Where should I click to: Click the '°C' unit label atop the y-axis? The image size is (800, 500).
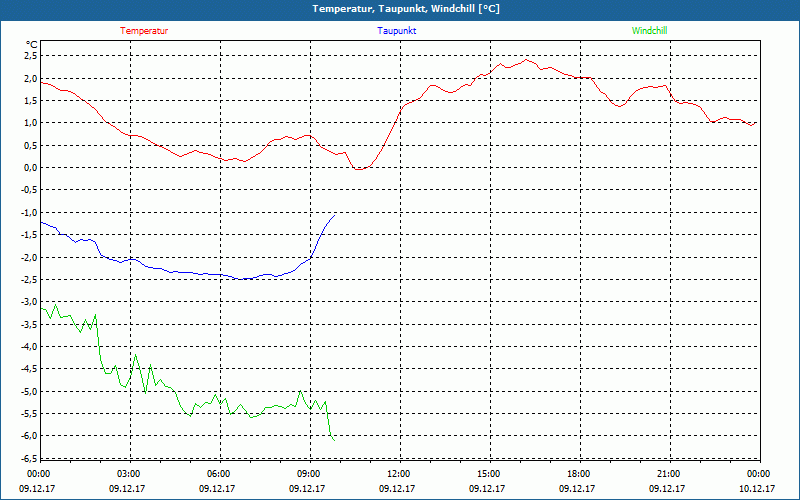pyautogui.click(x=32, y=45)
